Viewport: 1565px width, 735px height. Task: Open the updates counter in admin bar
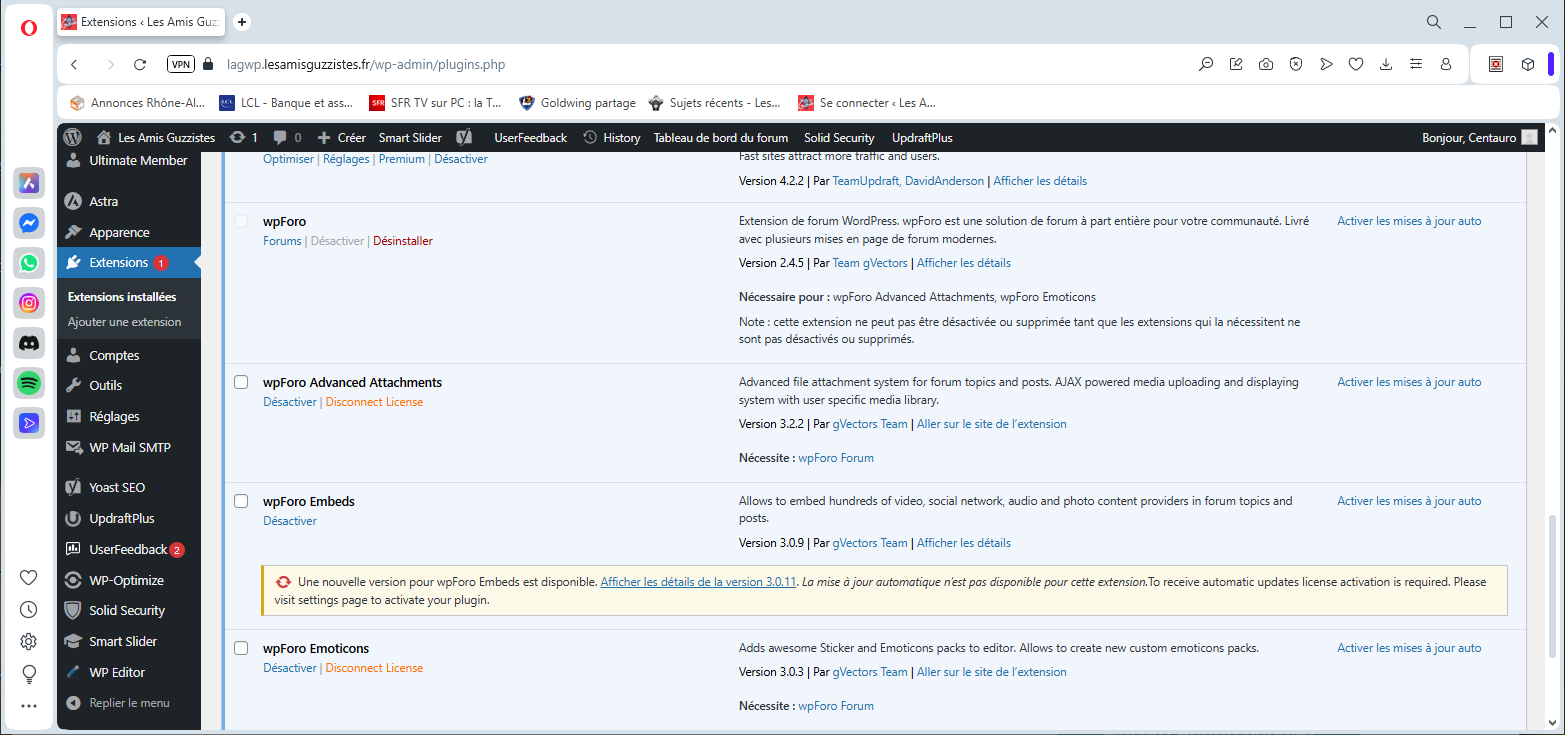243,138
